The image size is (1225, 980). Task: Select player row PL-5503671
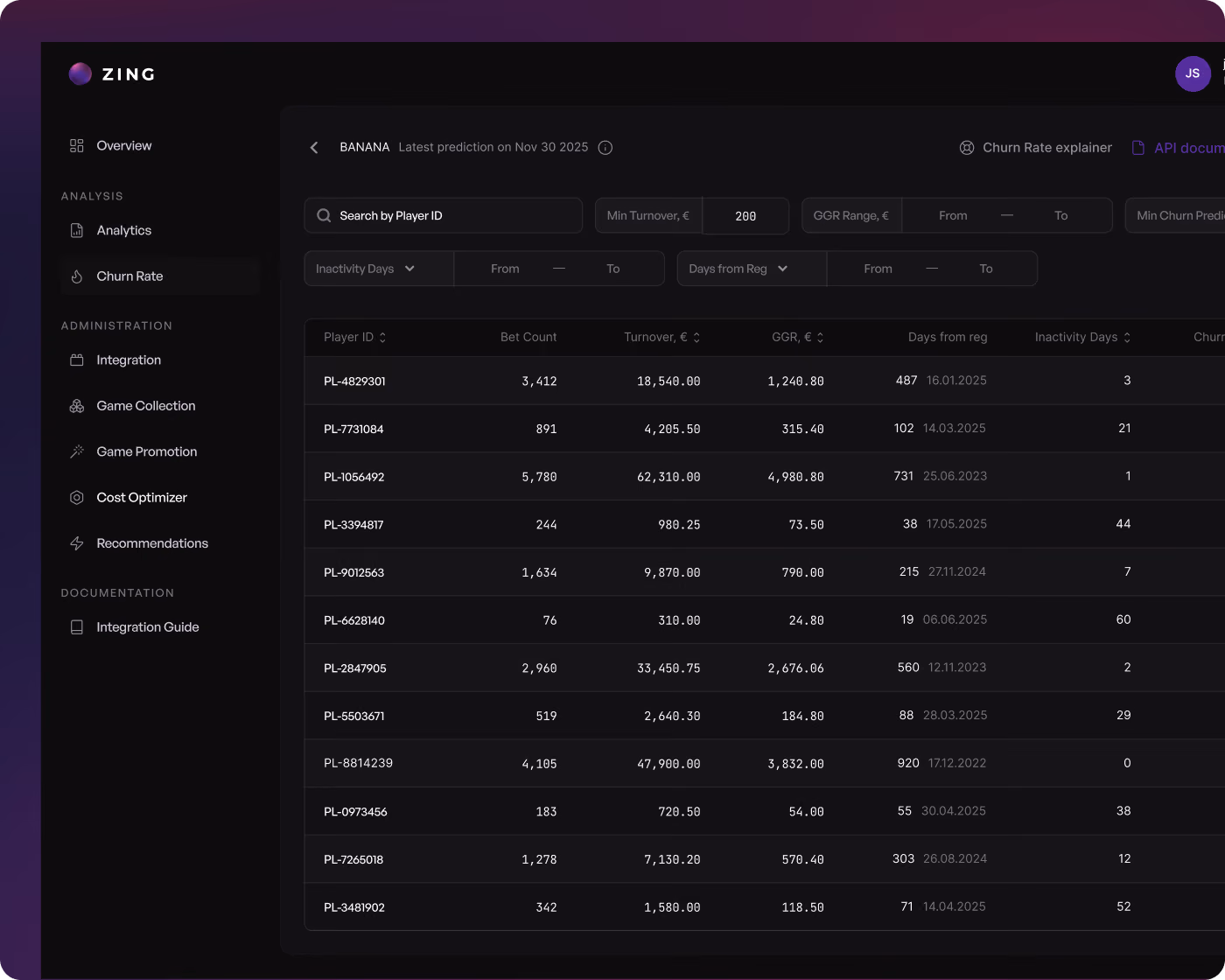(x=765, y=716)
